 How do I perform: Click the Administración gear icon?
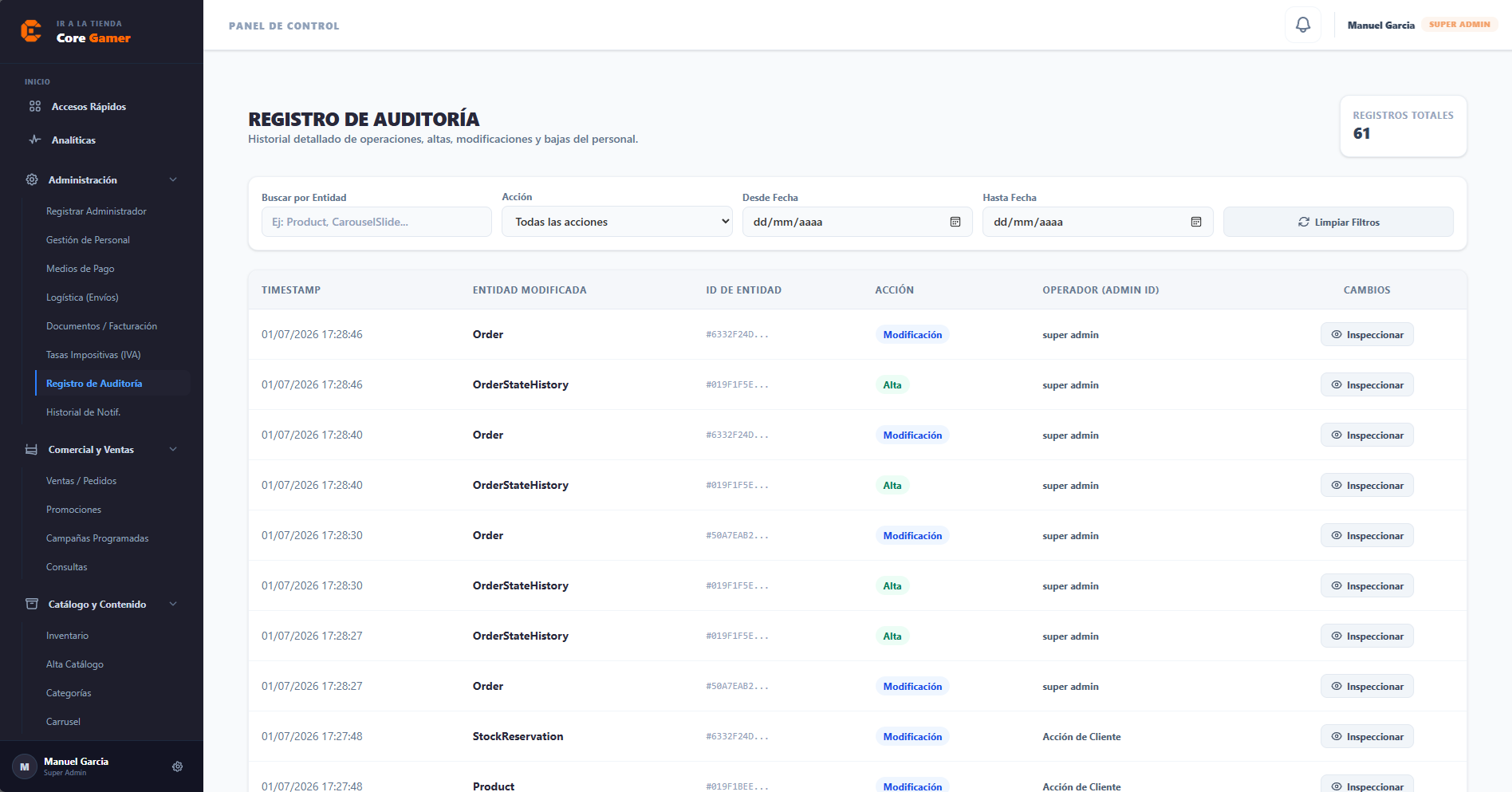[x=32, y=179]
